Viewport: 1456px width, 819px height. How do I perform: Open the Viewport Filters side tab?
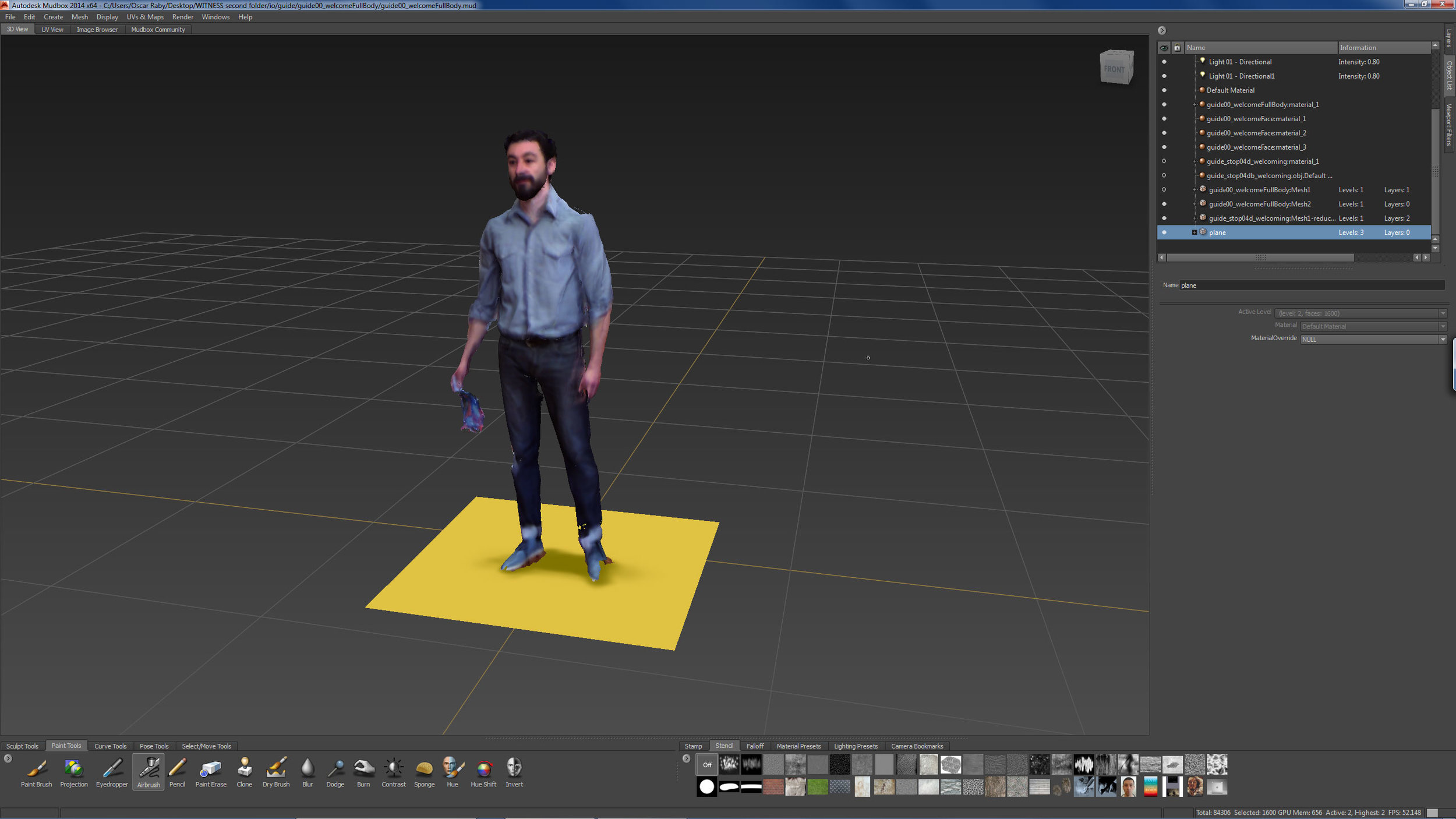click(1449, 125)
